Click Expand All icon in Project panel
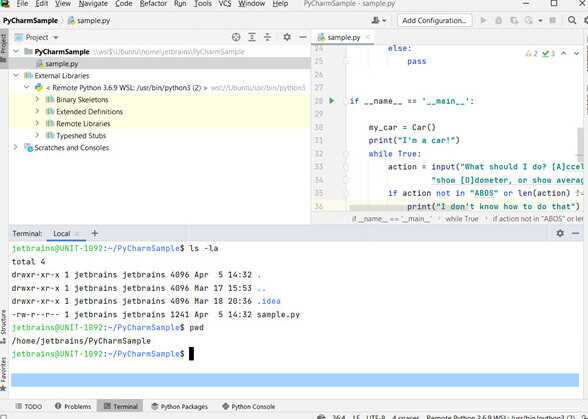The height and width of the screenshot is (419, 588). point(252,37)
